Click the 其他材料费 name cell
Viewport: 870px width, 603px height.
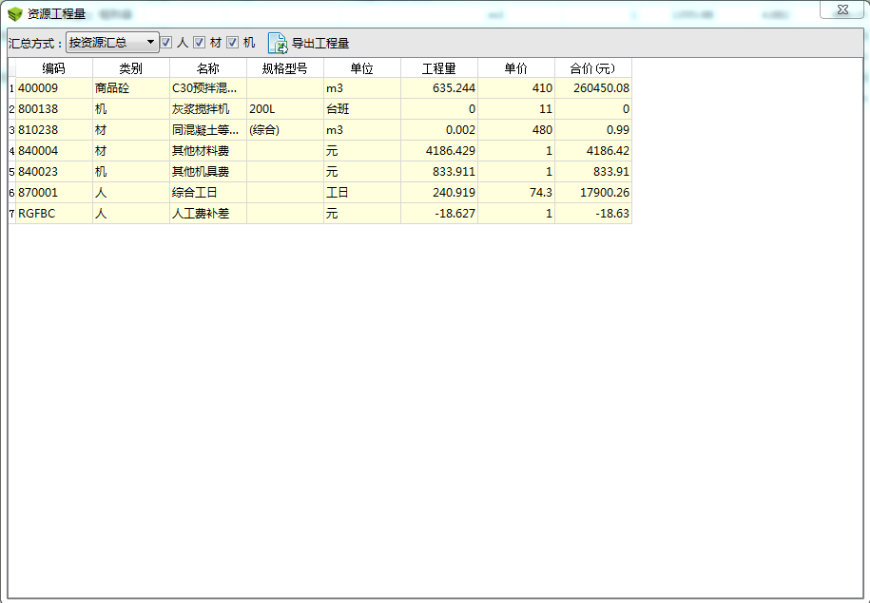point(208,151)
